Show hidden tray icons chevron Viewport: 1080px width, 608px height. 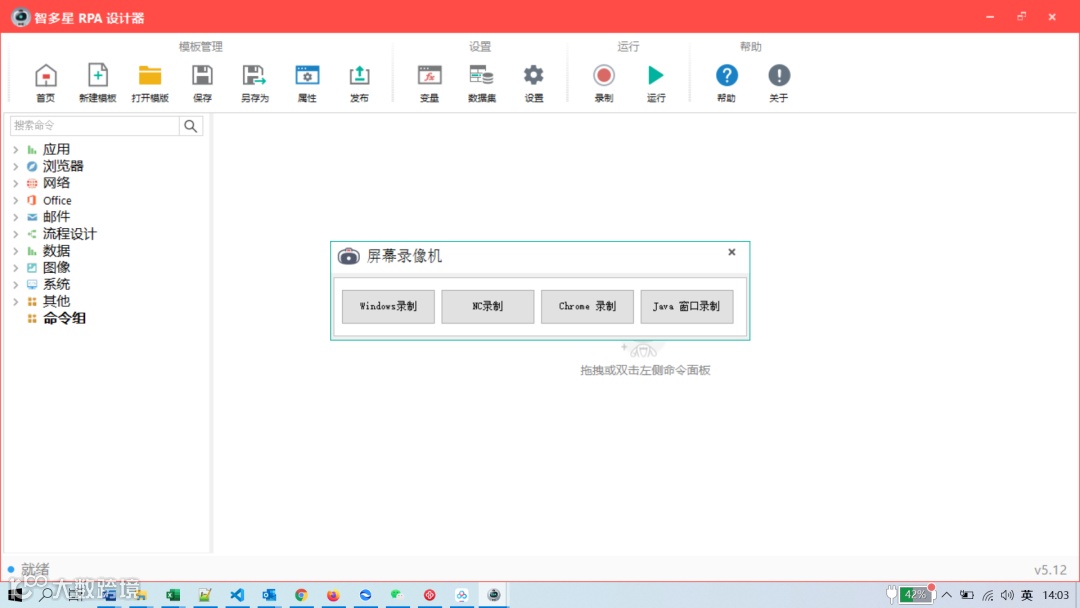point(947,595)
